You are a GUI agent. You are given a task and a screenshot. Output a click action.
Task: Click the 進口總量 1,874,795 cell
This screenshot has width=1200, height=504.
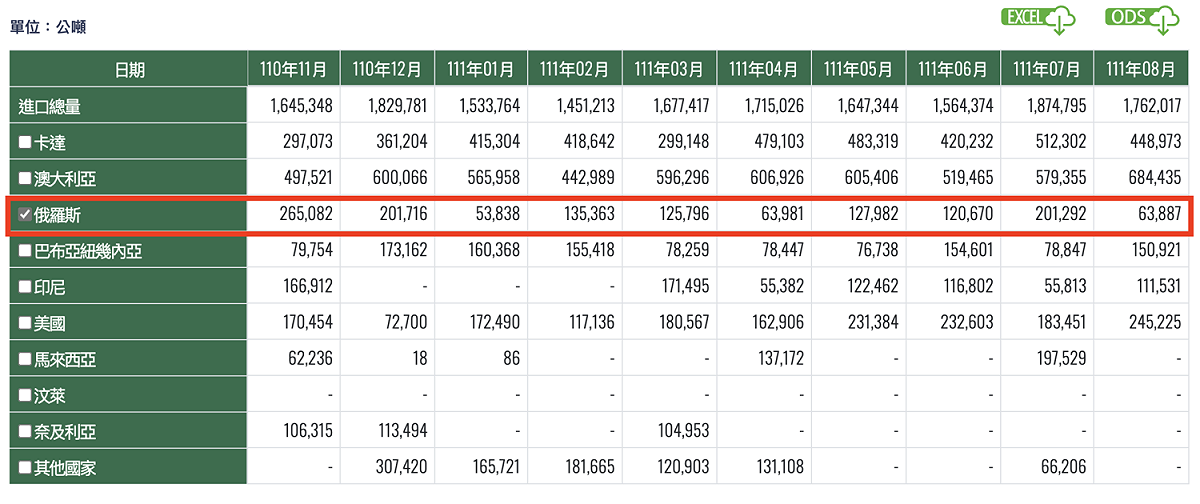1047,106
